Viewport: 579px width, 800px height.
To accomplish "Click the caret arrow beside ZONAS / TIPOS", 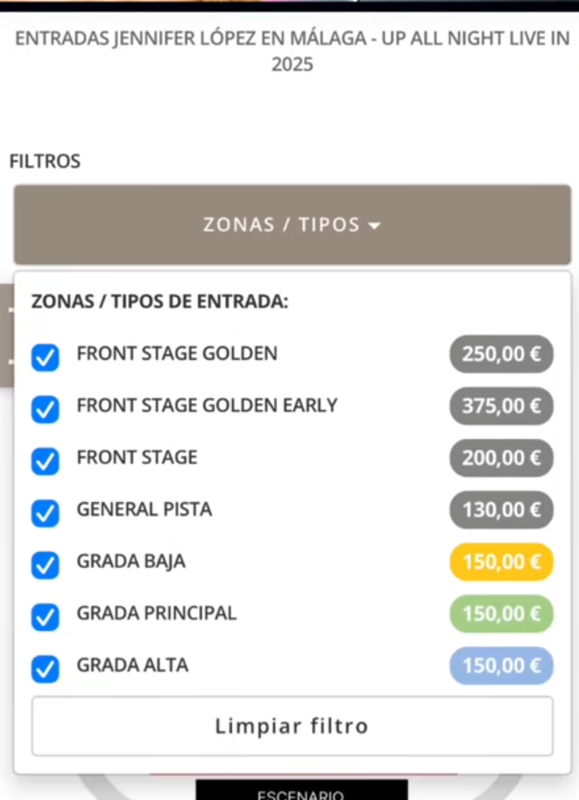I will pyautogui.click(x=374, y=226).
